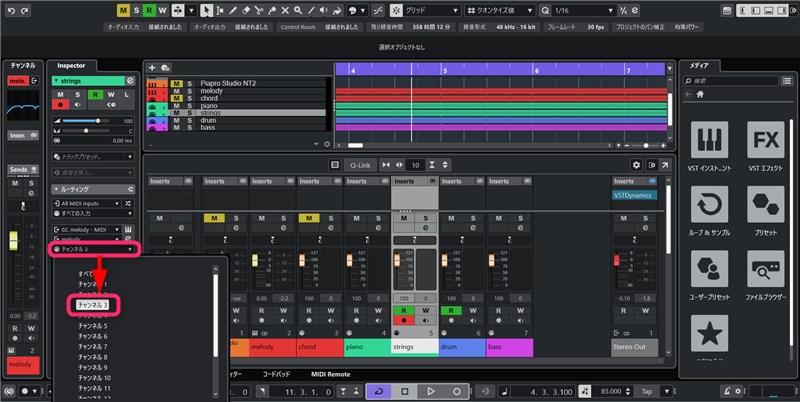Image resolution: width=800 pixels, height=402 pixels.
Task: Open the All MIDI Inputs dropdown
Action: pos(86,203)
